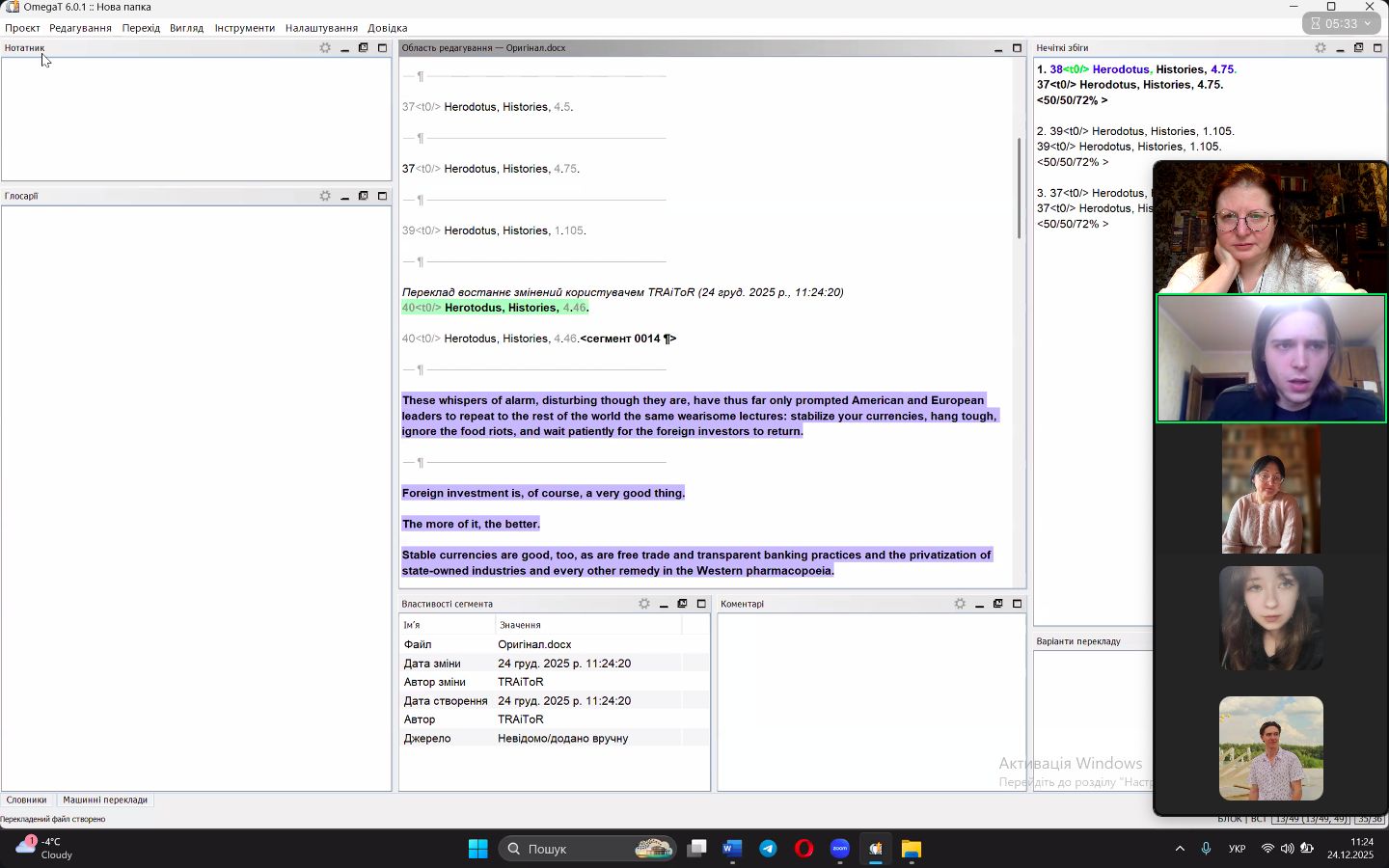Open Telegram from the taskbar
This screenshot has height=868, width=1389.
click(768, 849)
